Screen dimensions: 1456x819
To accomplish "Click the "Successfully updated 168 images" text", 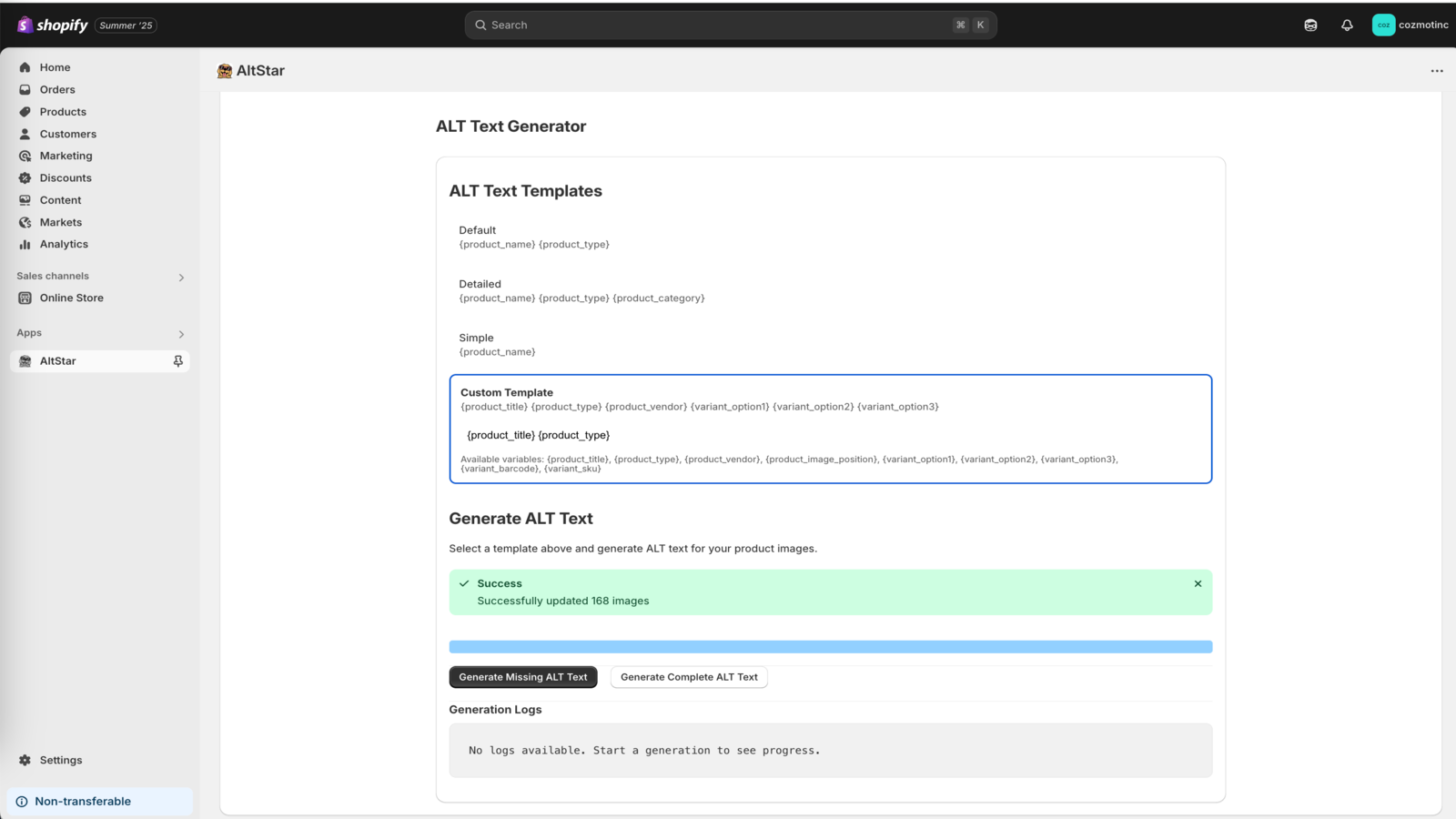I will [563, 601].
